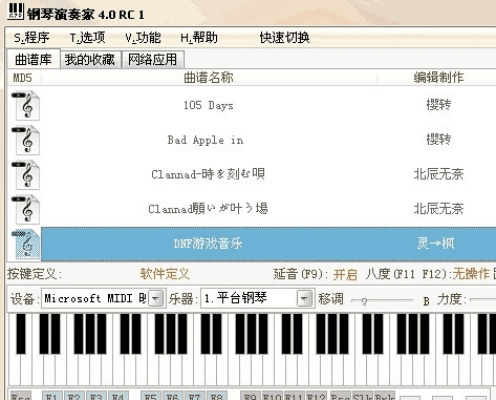Select the Clannad-時を刻む唄 score
Image resolution: width=496 pixels, height=400 pixels.
coord(208,174)
